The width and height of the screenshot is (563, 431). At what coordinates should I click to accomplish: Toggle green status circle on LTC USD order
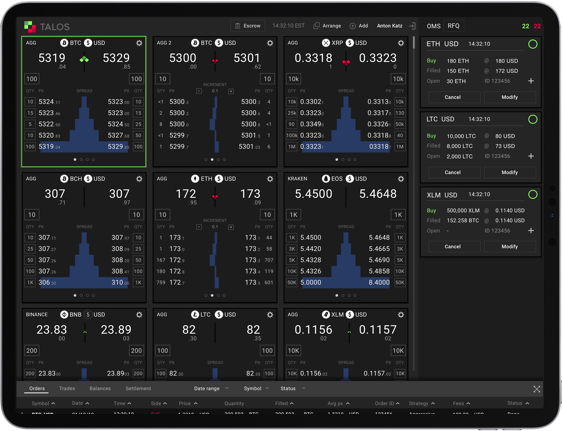pyautogui.click(x=533, y=119)
